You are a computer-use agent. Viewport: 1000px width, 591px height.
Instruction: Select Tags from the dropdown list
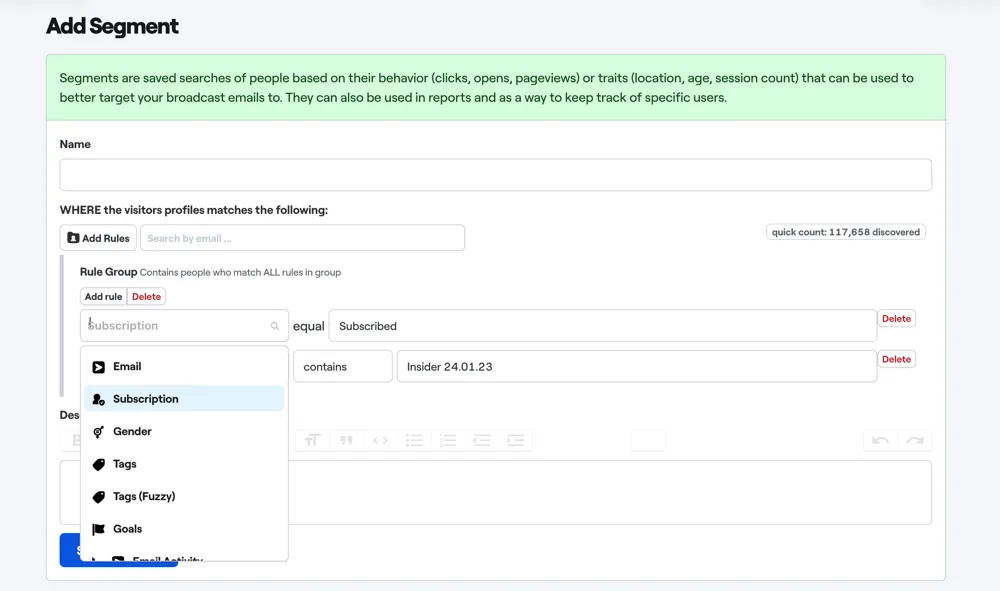pos(125,464)
